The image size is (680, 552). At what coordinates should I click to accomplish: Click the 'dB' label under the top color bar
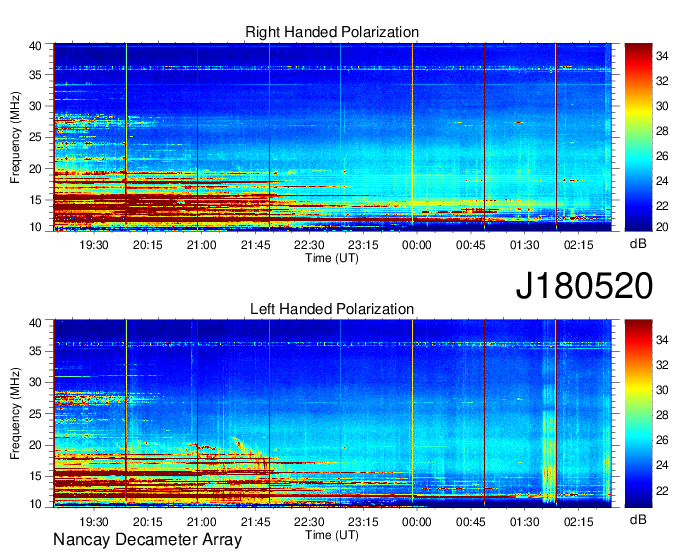pyautogui.click(x=638, y=244)
